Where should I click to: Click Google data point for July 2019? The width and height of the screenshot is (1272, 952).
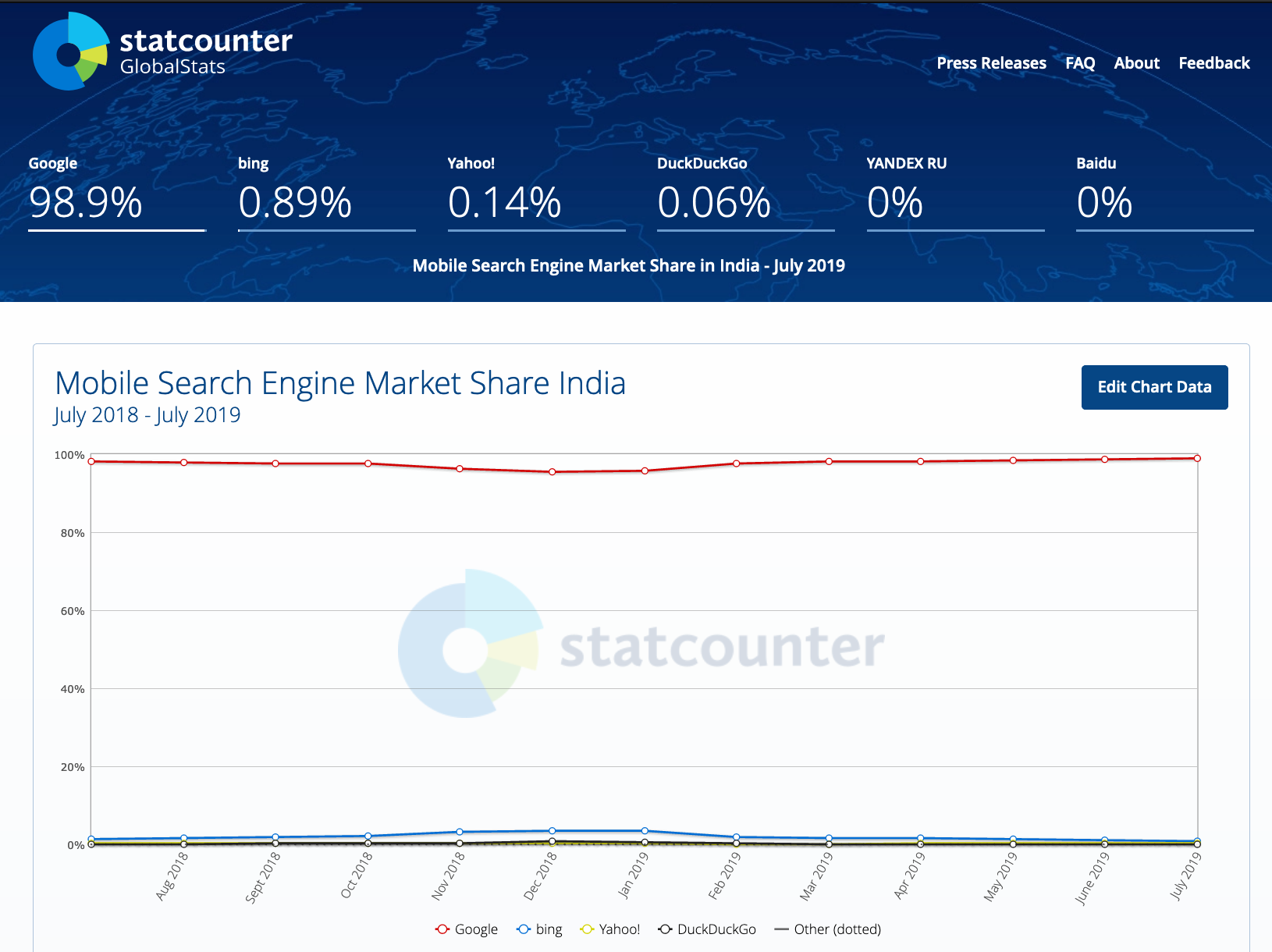pos(1197,458)
